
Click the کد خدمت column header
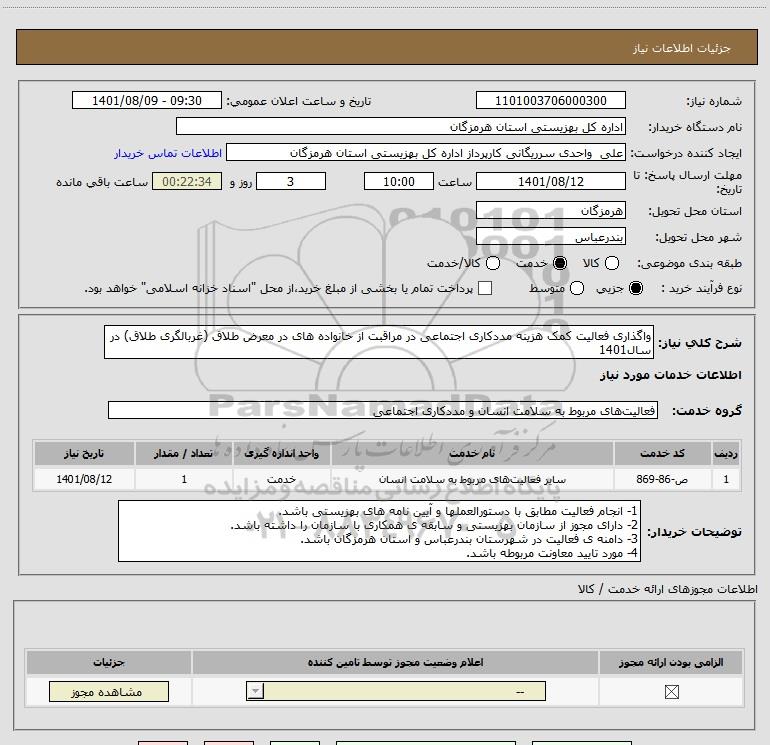pos(662,453)
